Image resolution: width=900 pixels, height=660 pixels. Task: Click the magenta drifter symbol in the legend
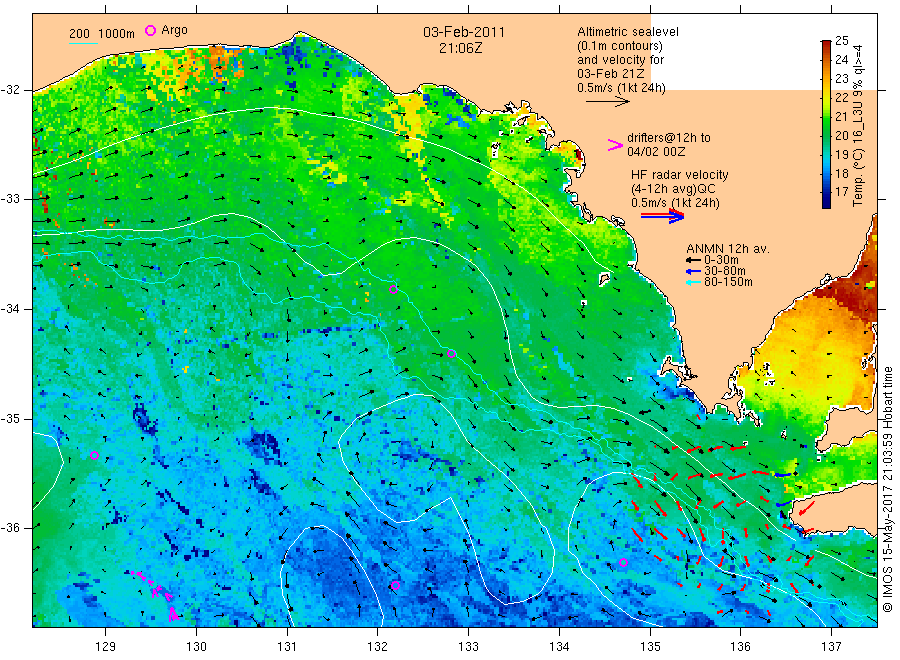tap(615, 145)
